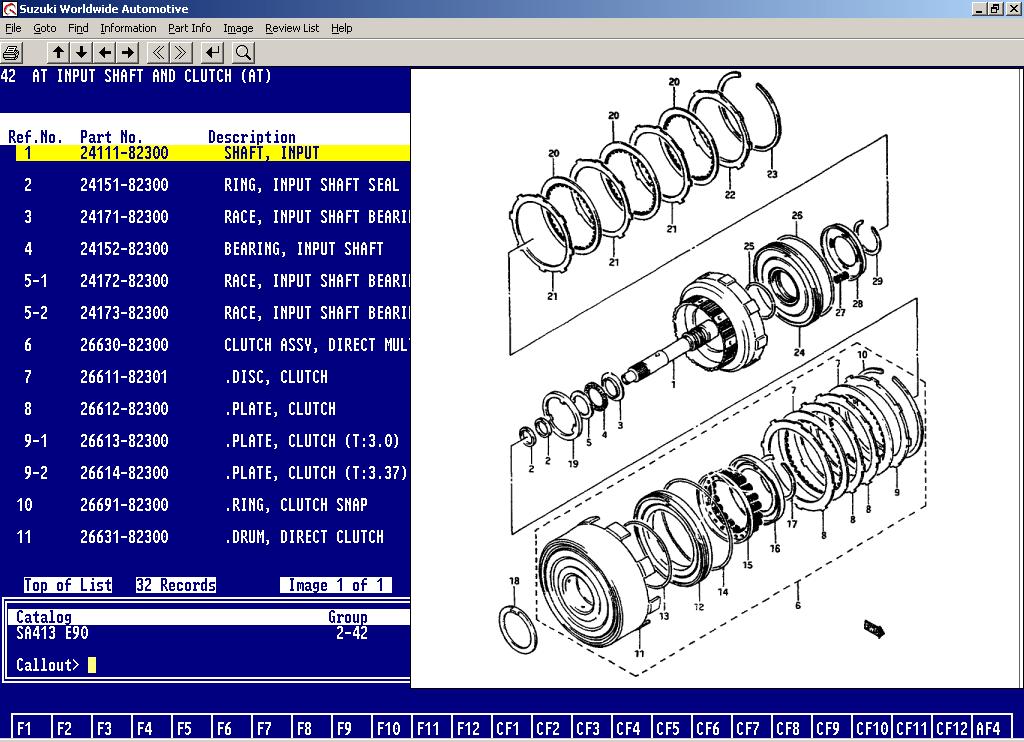This screenshot has height=742, width=1024.
Task: Select .DRUM, DIRECT CLUTCH row
Action: 212,537
